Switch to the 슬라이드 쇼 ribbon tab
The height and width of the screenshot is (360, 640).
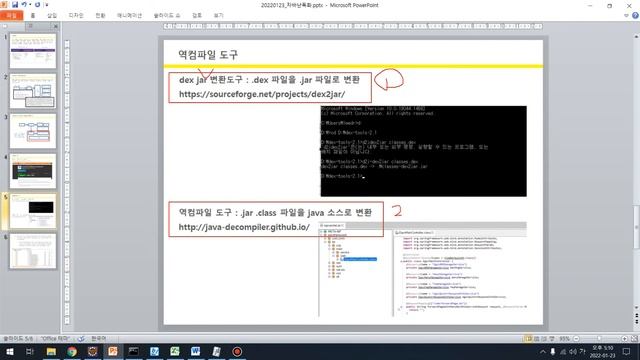(167, 16)
